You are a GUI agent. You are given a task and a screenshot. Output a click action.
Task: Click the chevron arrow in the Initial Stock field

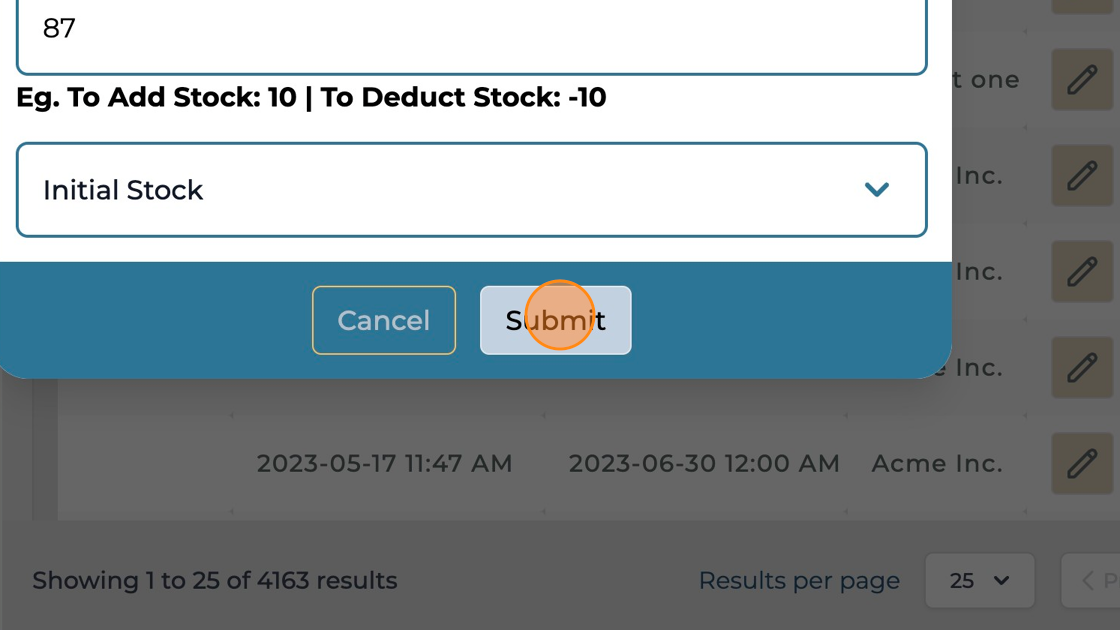coord(876,190)
